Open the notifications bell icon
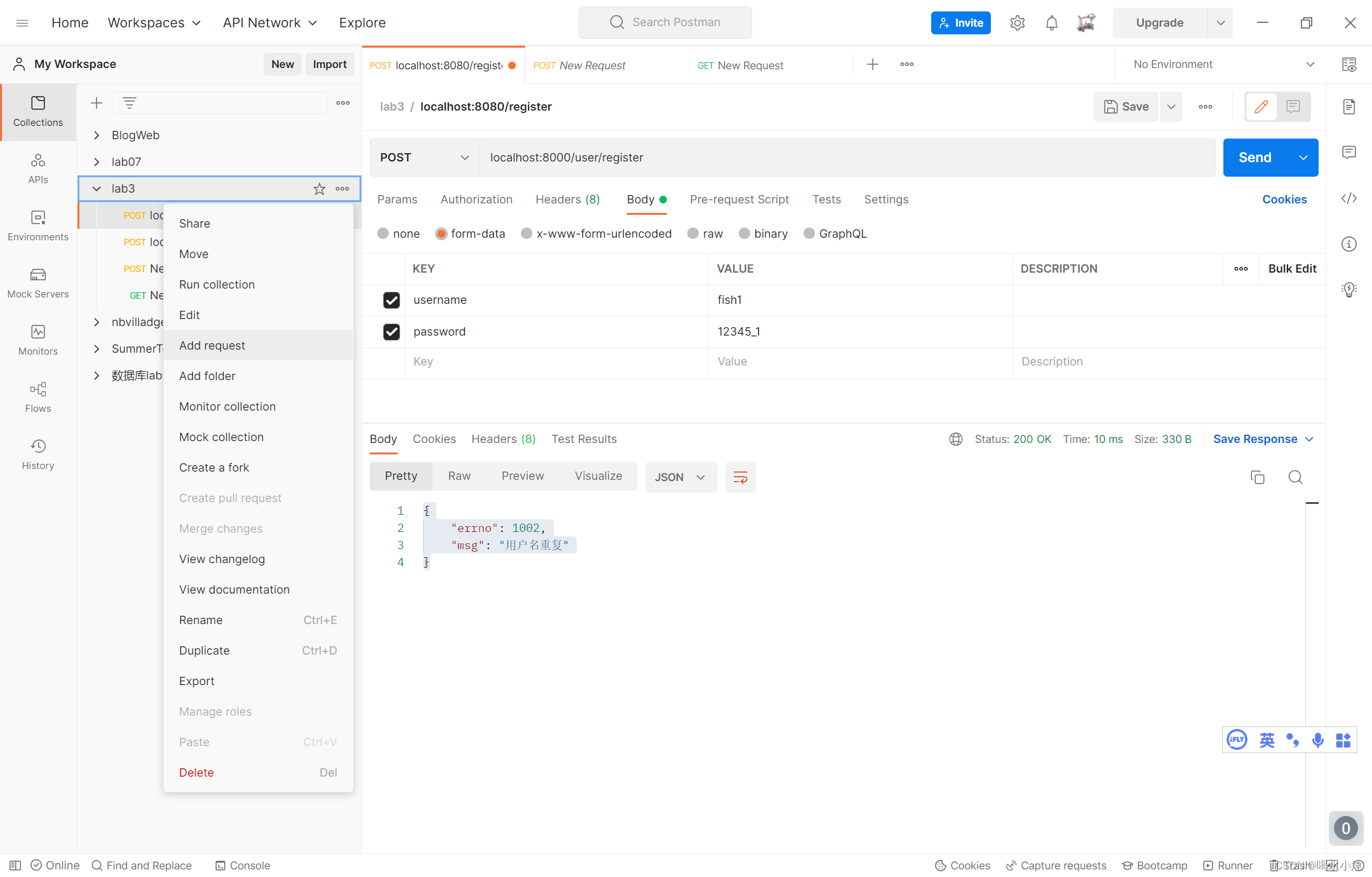Screen dimensions: 1372x877 1051,23
